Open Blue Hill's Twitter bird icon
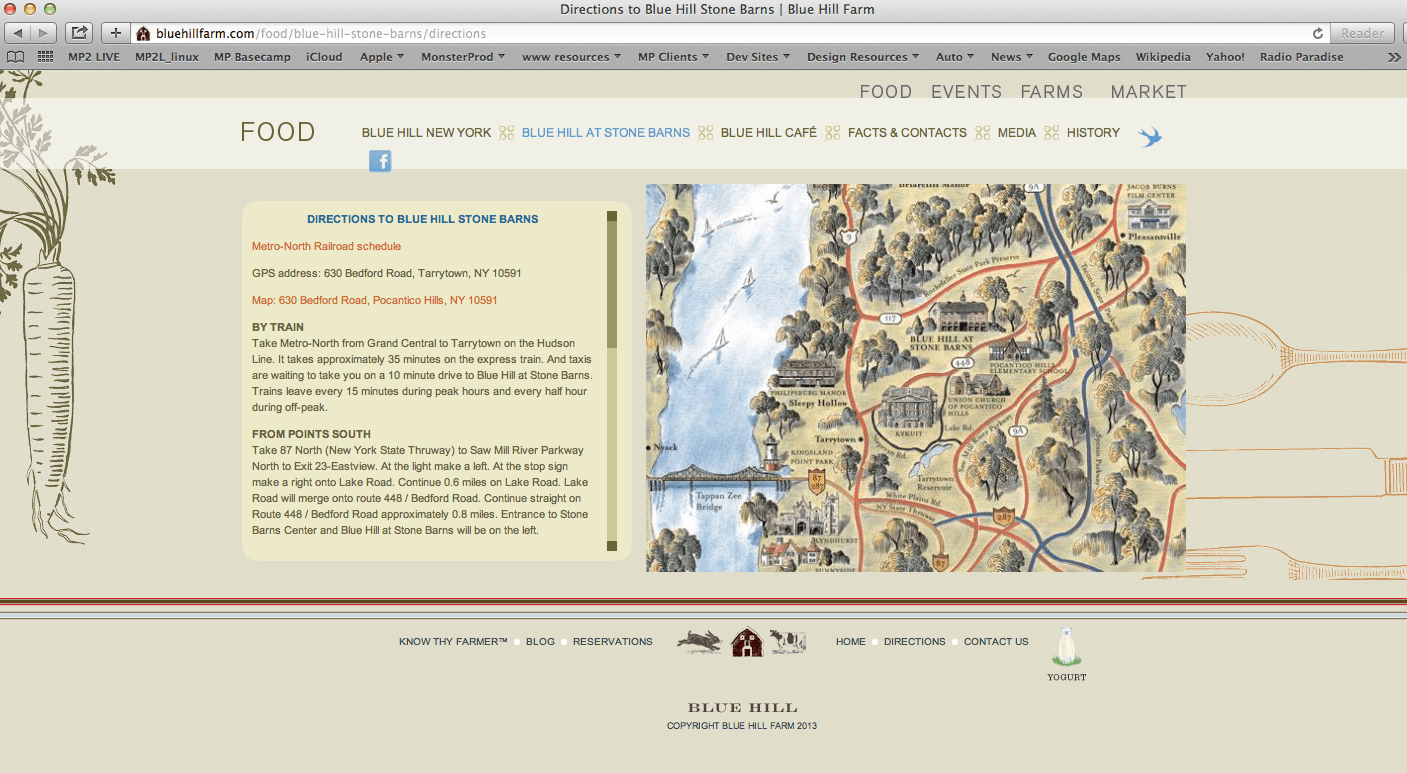The image size is (1407, 773). (x=1150, y=136)
